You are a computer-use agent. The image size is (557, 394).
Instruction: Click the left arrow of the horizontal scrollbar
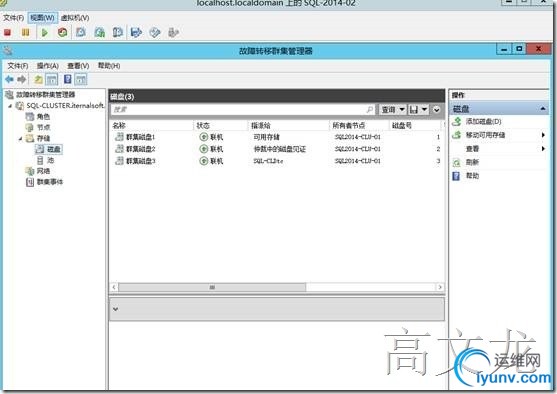114,287
